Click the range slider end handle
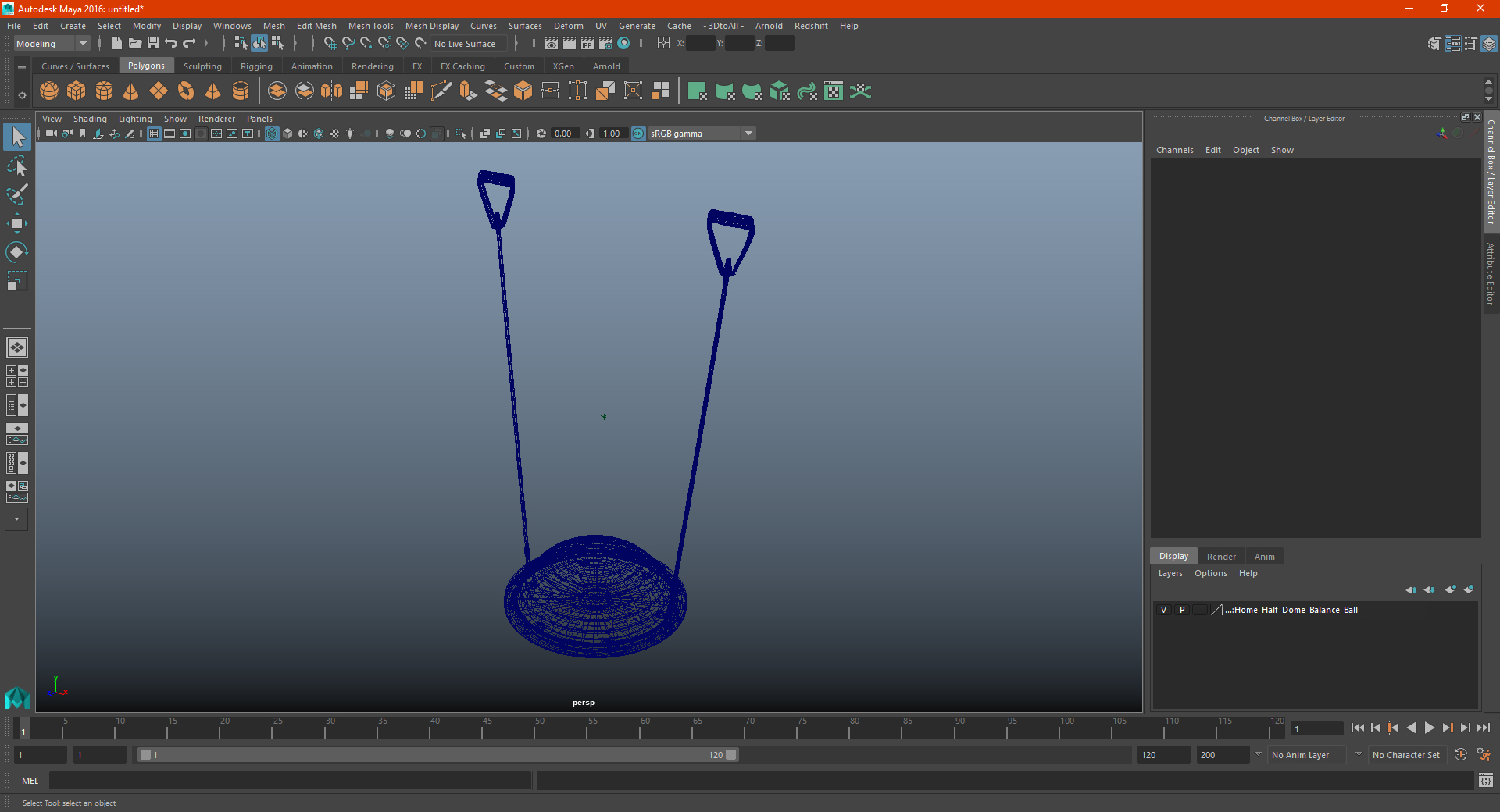The image size is (1500, 812). (731, 755)
